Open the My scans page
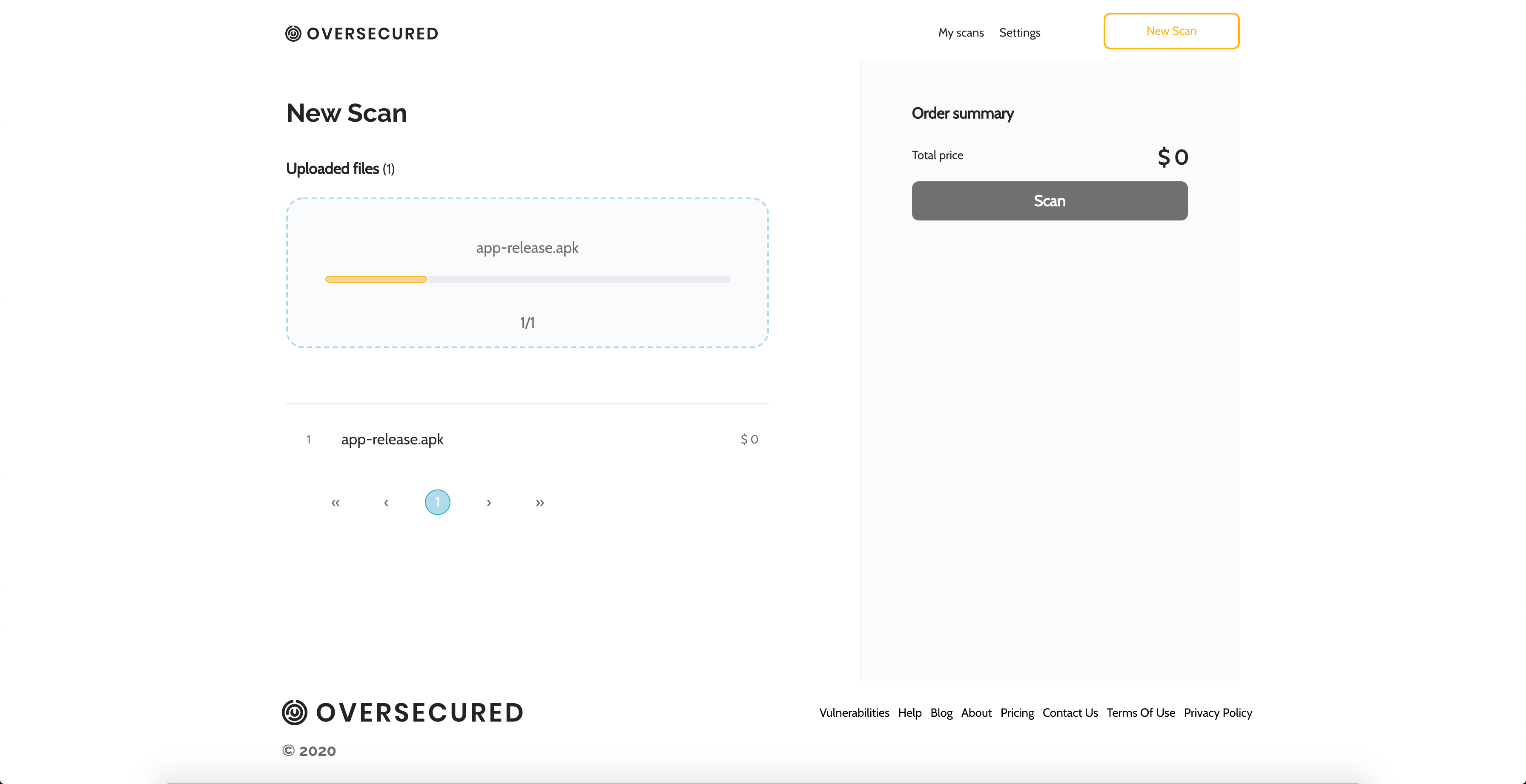 960,33
